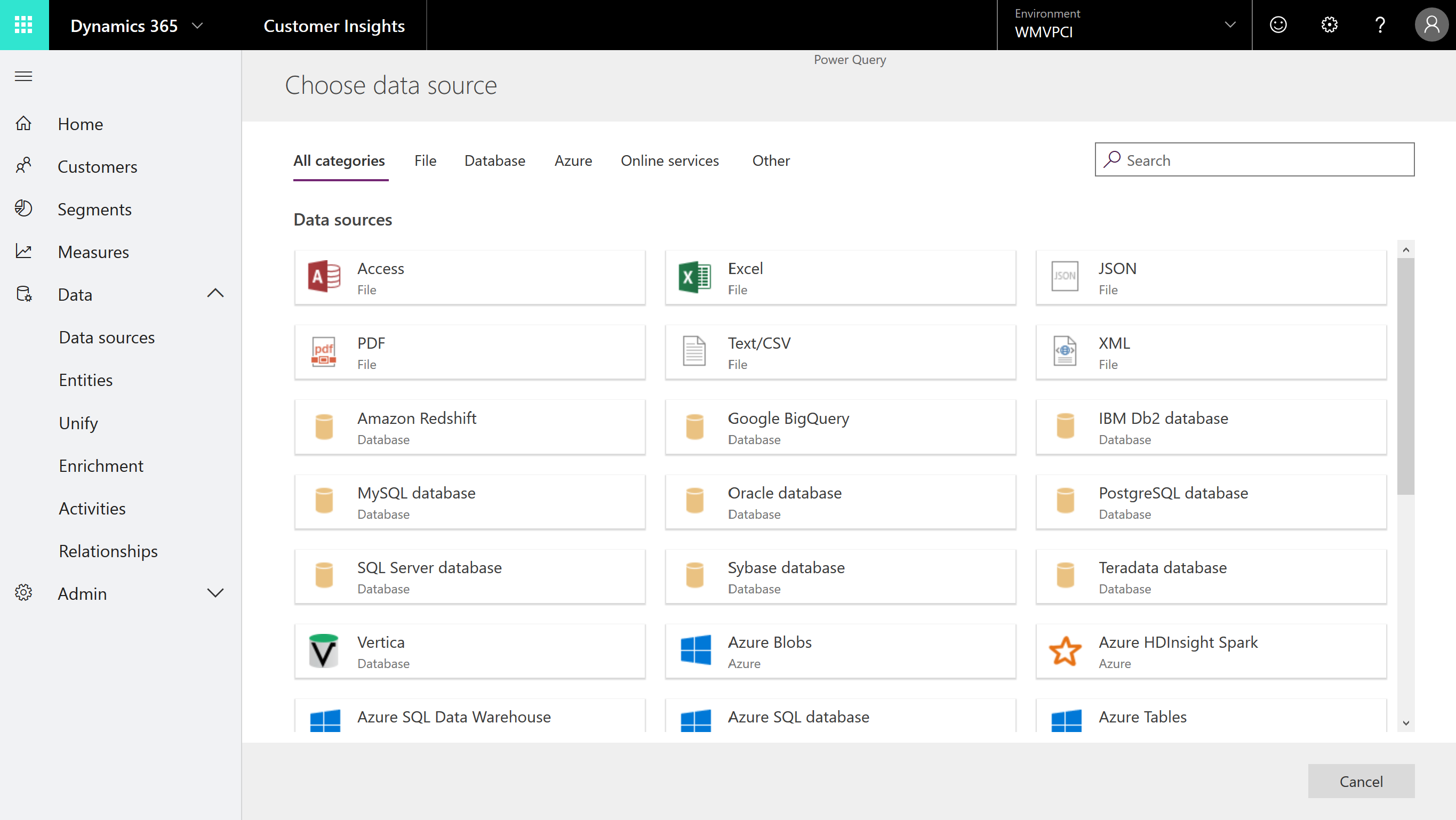Click the Cancel button
Viewport: 1456px width, 820px height.
(x=1361, y=782)
